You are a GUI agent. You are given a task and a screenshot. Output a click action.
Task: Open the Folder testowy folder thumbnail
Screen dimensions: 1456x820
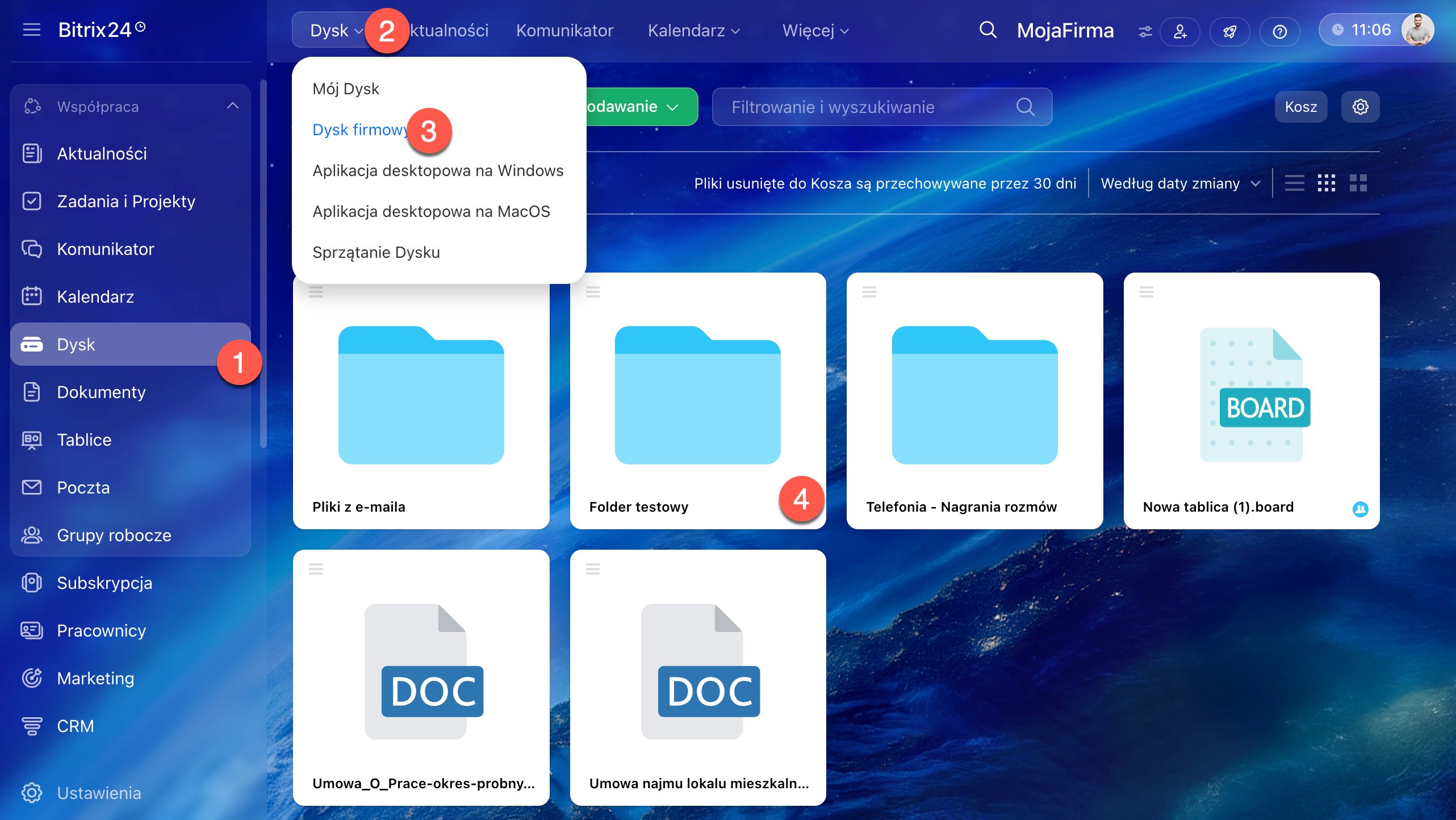tap(697, 395)
